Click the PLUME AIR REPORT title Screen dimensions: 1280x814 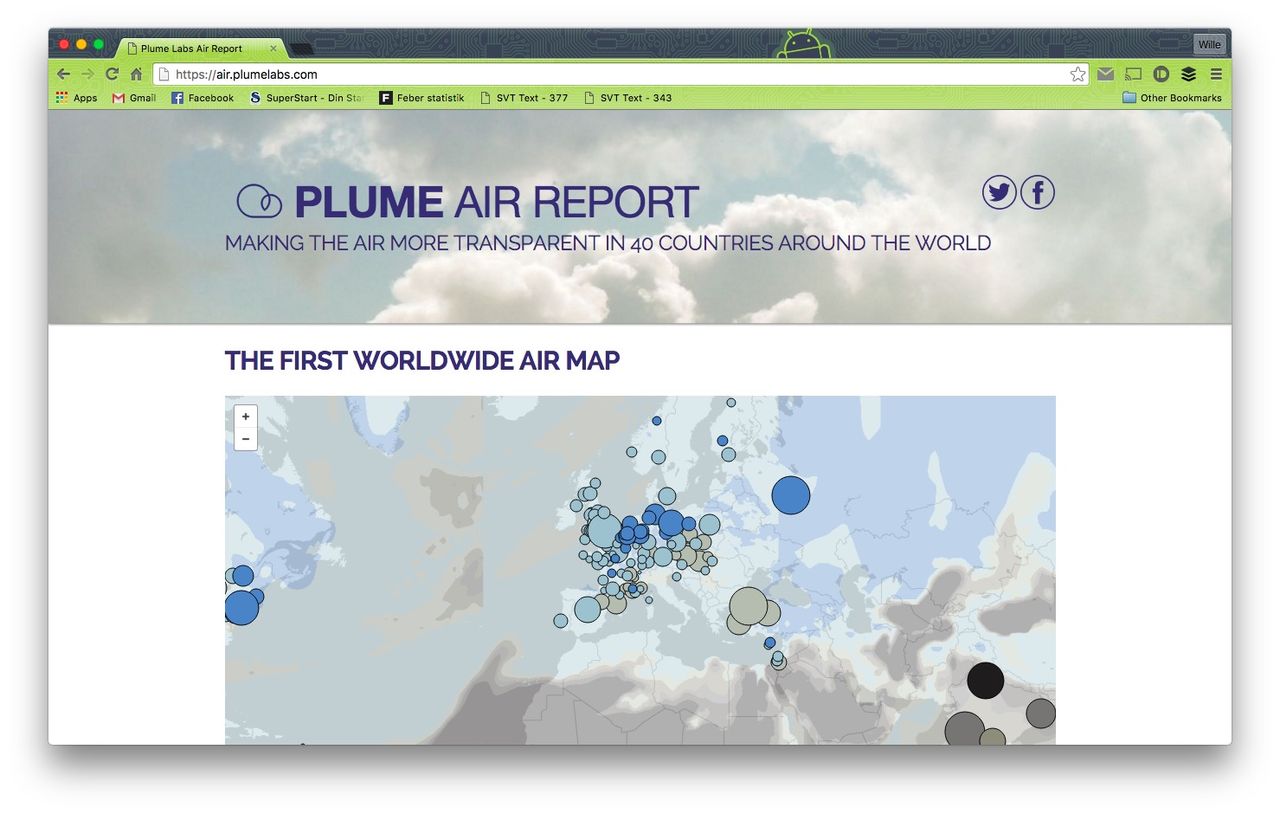point(496,202)
